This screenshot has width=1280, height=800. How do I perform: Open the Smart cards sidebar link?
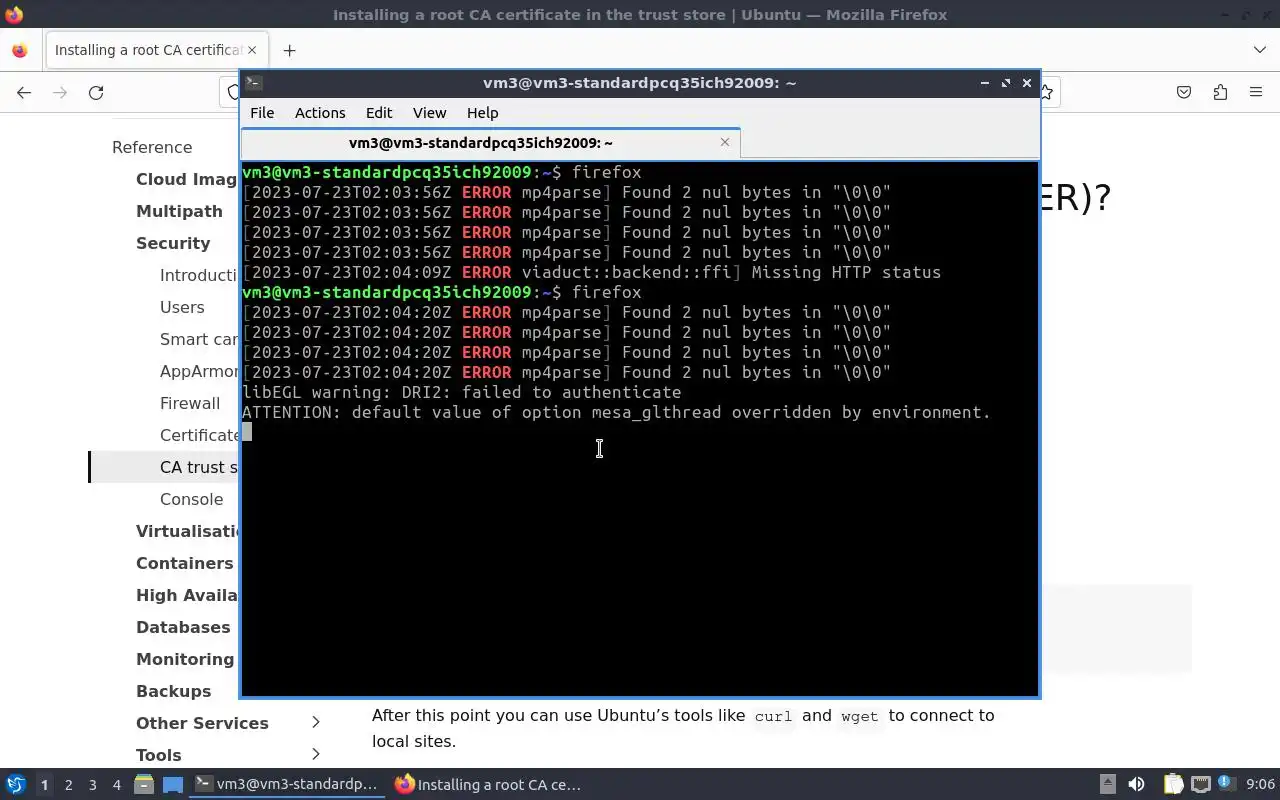(x=199, y=339)
